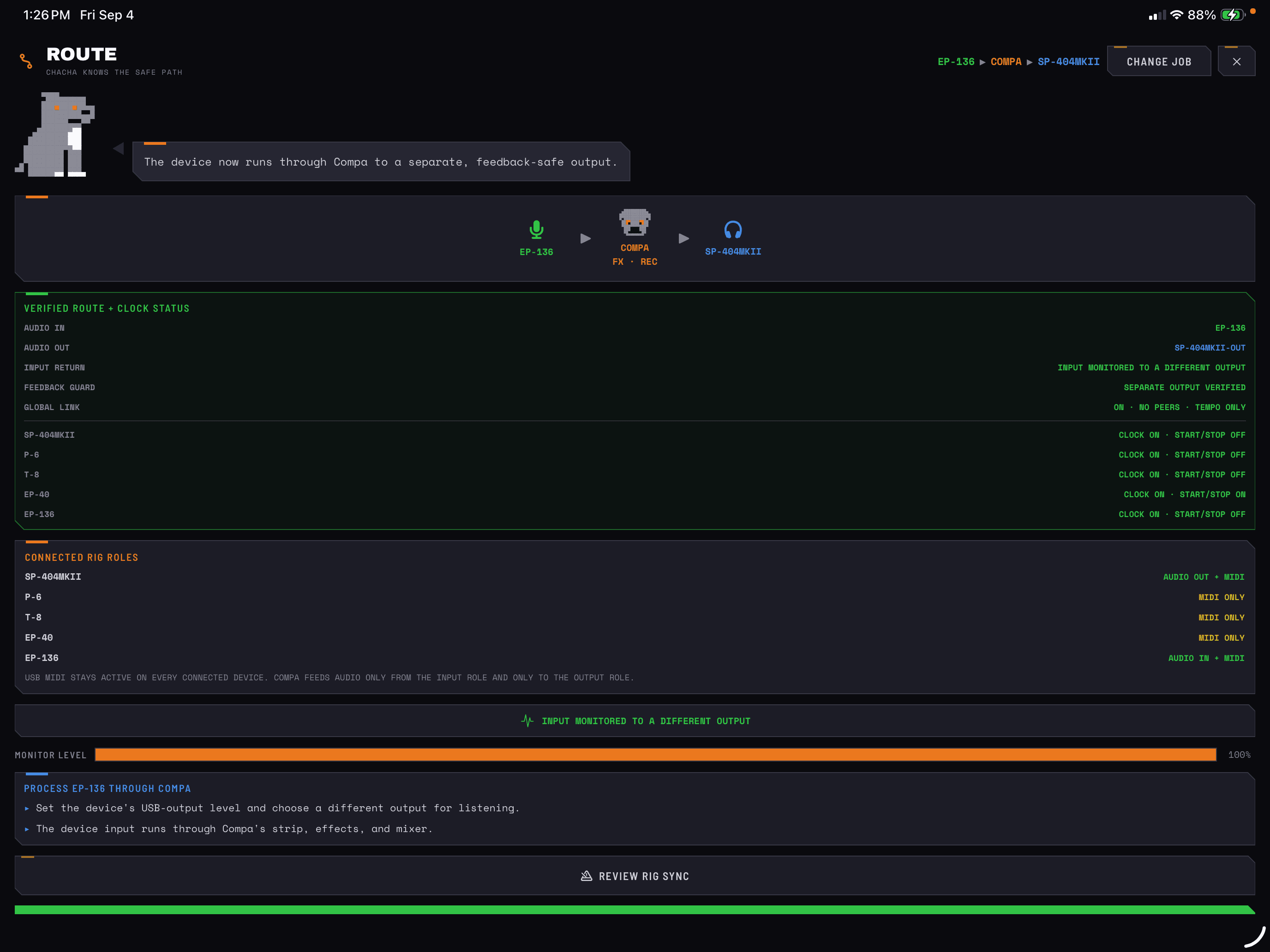The height and width of the screenshot is (952, 1270).
Task: Click the Audio Out value SP-404MKII-OUT
Action: coord(1210,348)
